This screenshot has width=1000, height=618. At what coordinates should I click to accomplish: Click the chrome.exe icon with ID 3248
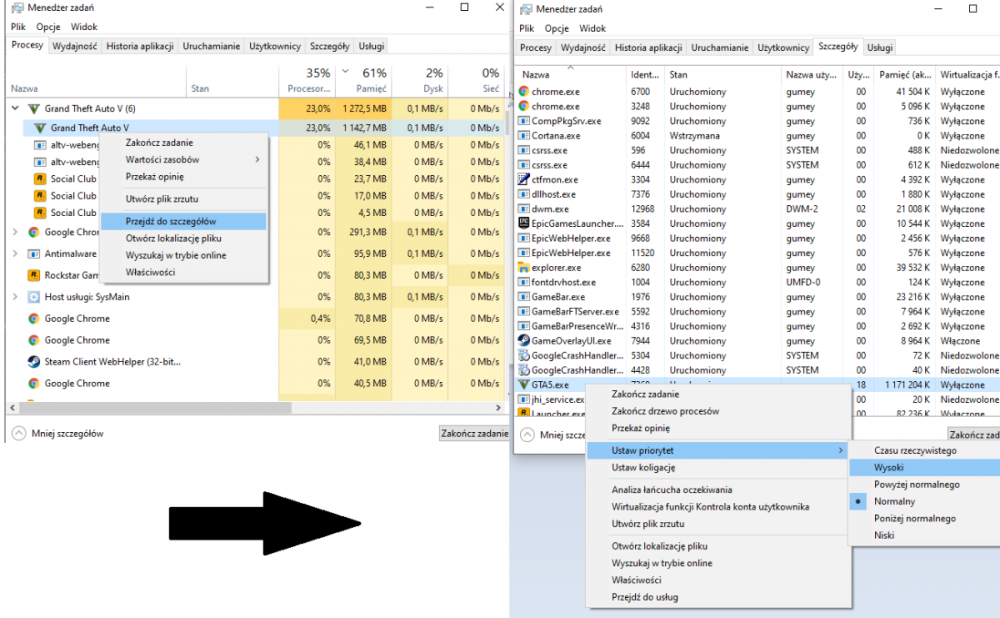[x=524, y=106]
